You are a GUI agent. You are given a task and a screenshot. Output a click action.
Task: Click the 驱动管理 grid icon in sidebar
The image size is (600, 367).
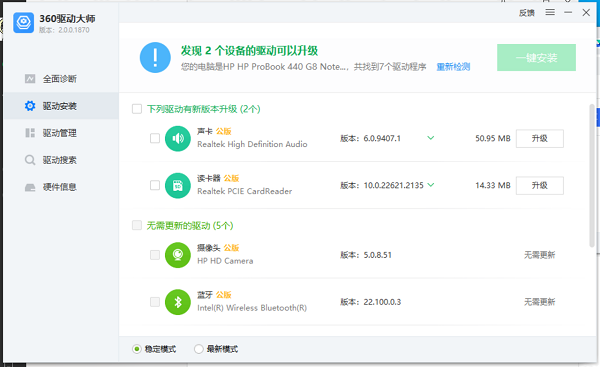click(30, 133)
